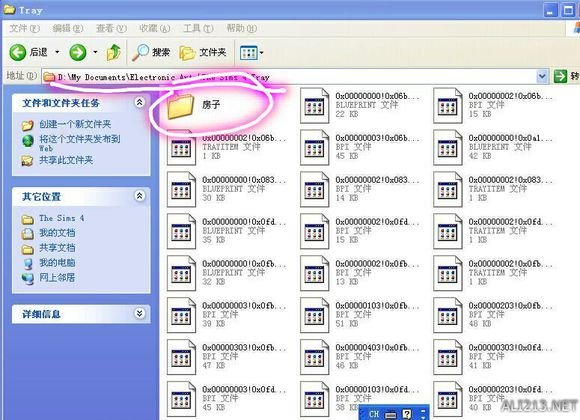The height and width of the screenshot is (420, 580).
Task: Select the 35 KB BLUEPRINT file icon
Action: (181, 231)
